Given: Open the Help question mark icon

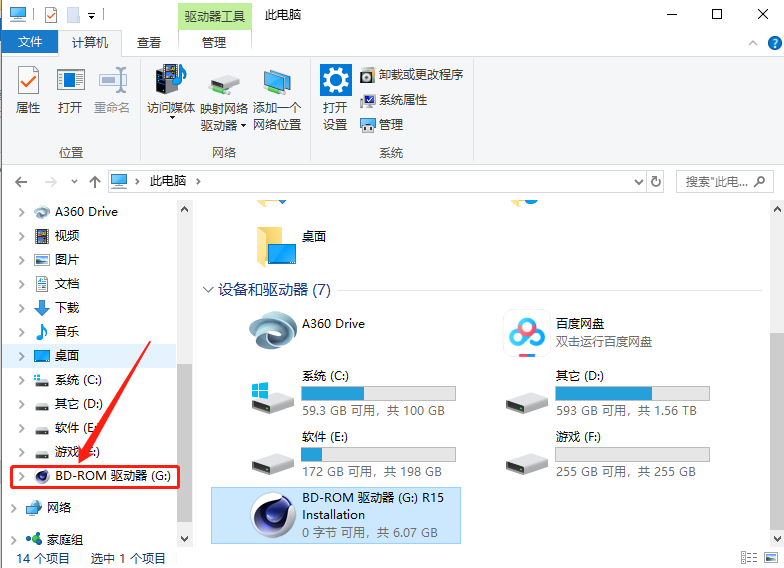Looking at the screenshot, I should 774,44.
